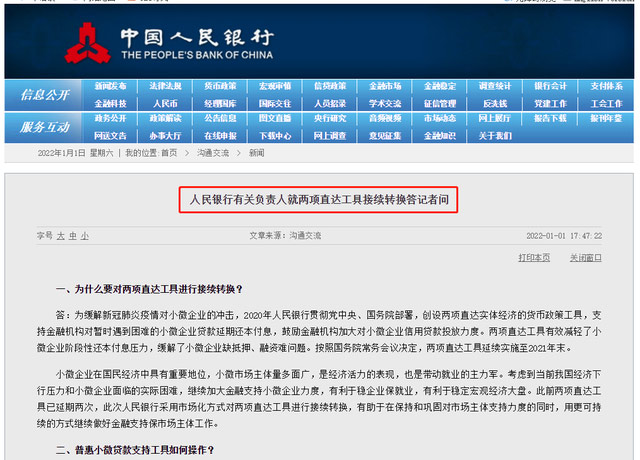
Task: Go to 沟通交流 breadcrumb link
Action: 212,152
